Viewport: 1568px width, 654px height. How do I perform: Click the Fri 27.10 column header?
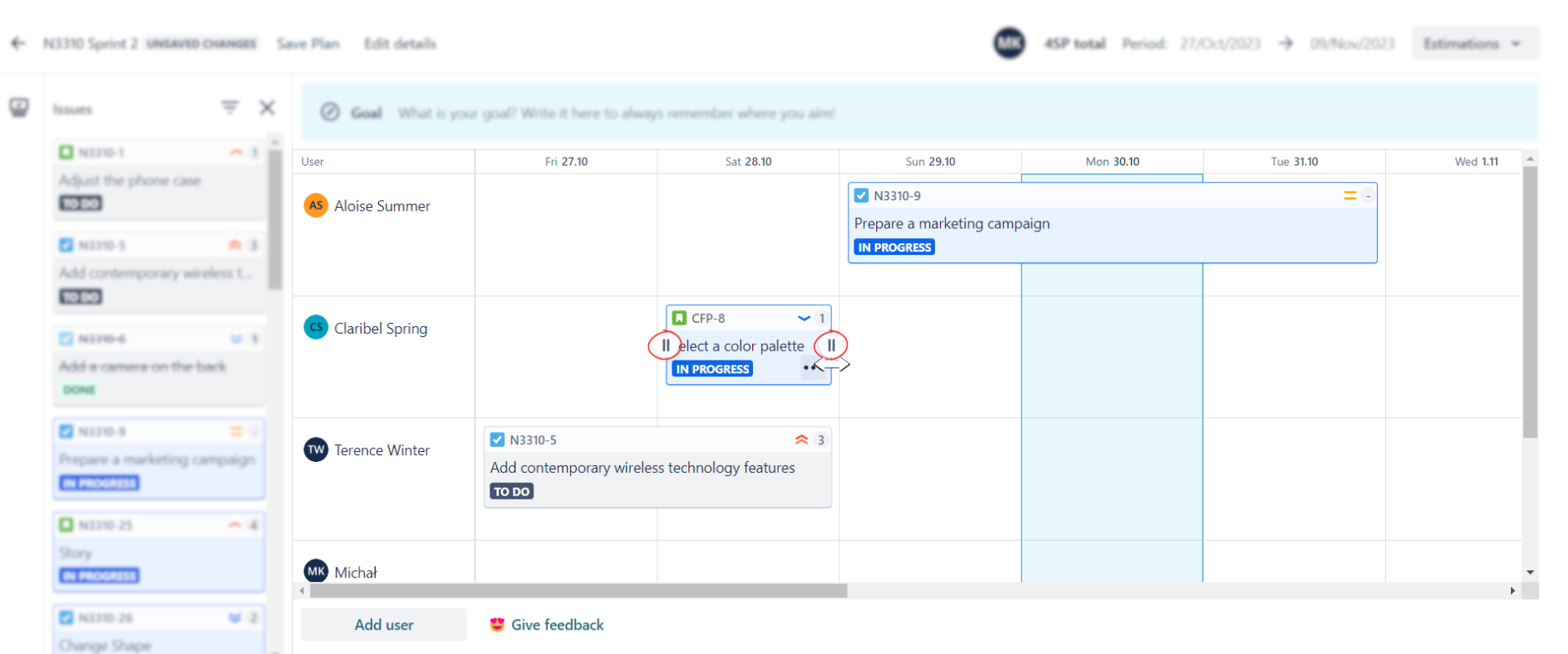(566, 162)
